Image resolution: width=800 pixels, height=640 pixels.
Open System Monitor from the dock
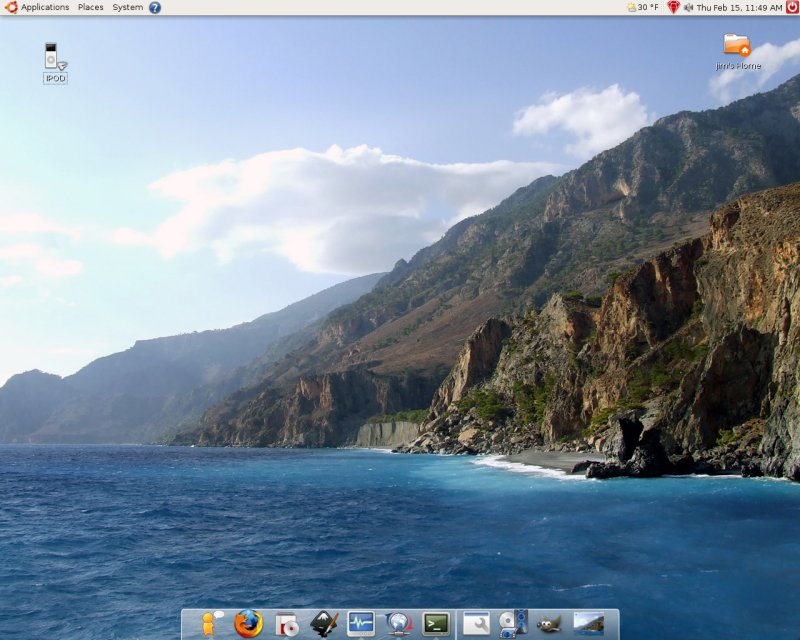click(361, 624)
